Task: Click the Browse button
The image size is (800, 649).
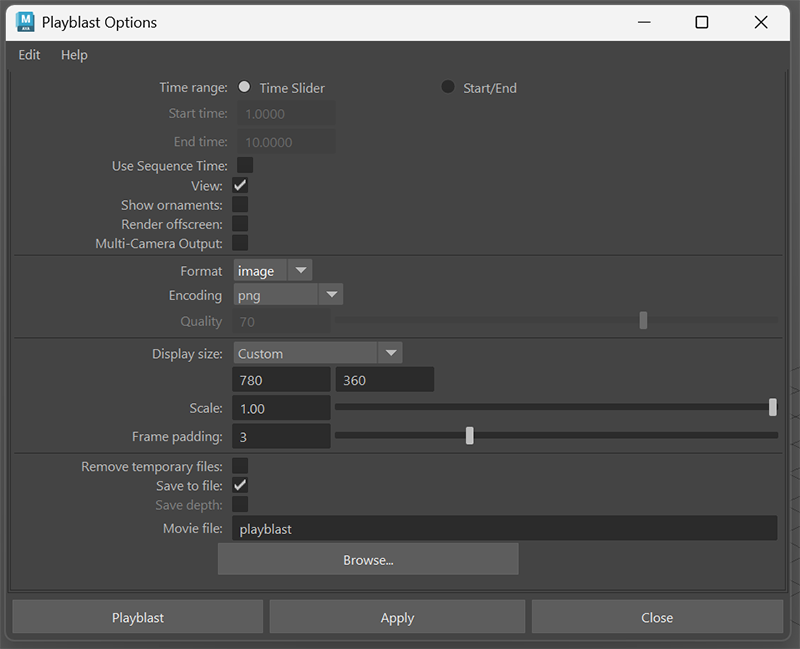Action: click(367, 559)
